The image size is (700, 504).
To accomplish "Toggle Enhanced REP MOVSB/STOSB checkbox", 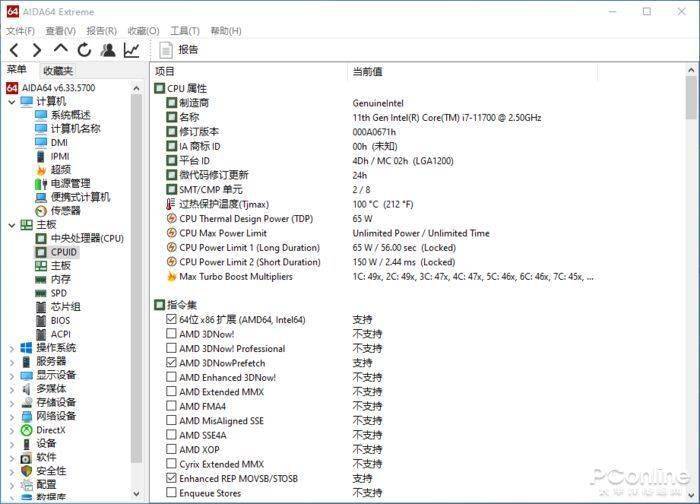I will click(x=172, y=479).
